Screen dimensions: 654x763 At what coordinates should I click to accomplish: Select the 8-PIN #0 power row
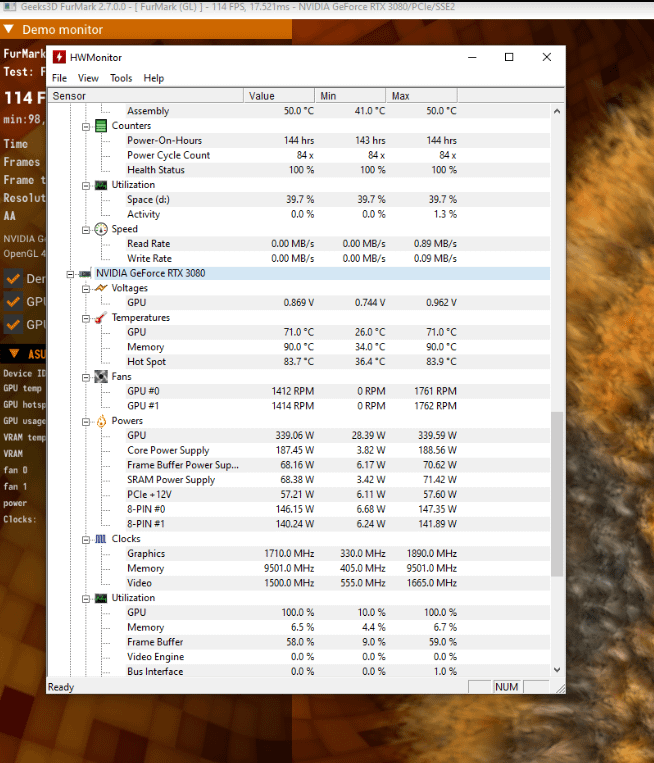[337, 509]
